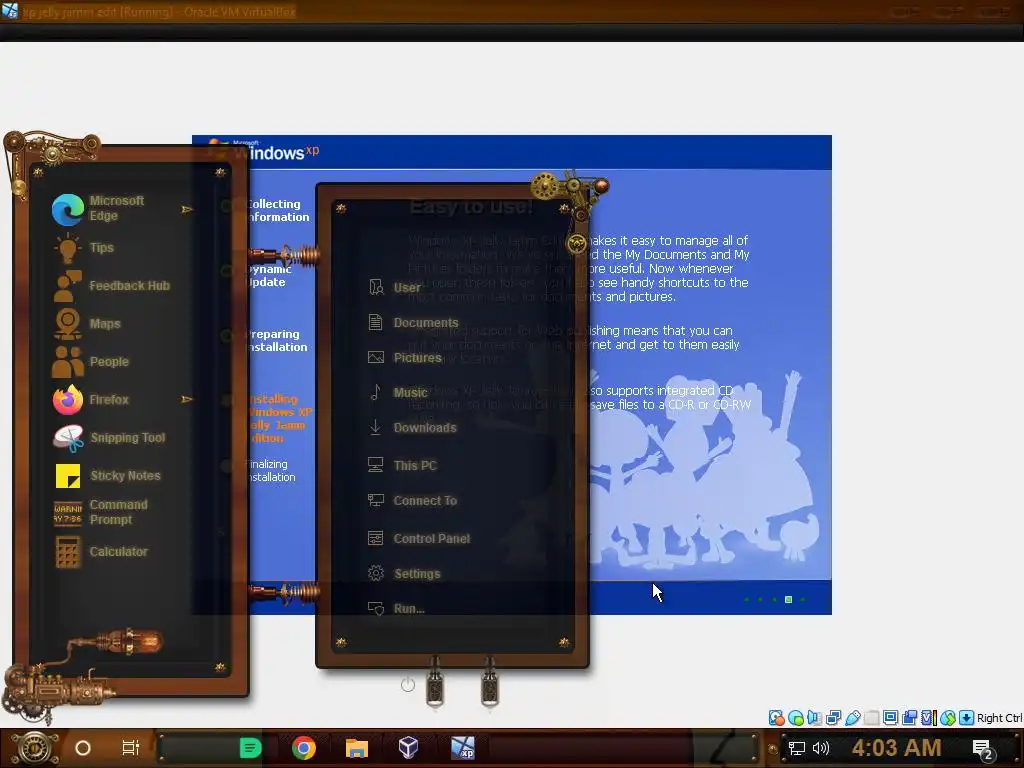Open the People app
Image resolution: width=1024 pixels, height=768 pixels.
91,362
